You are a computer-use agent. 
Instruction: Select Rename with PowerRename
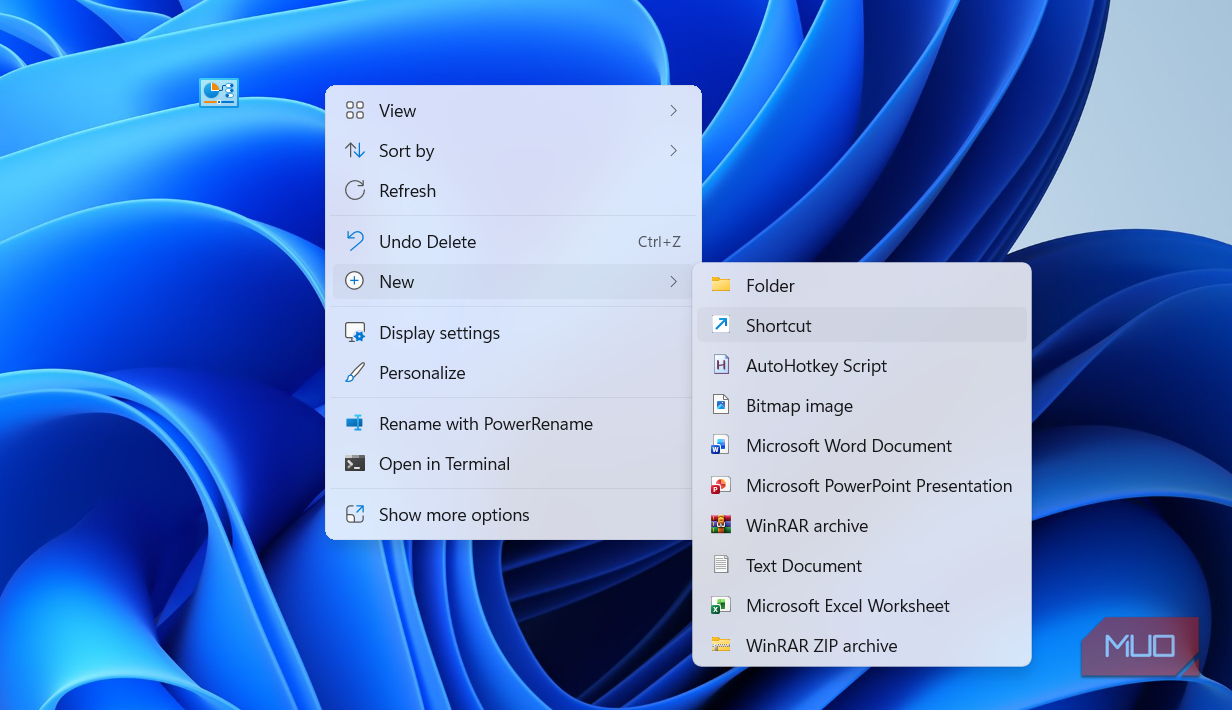[x=513, y=423]
